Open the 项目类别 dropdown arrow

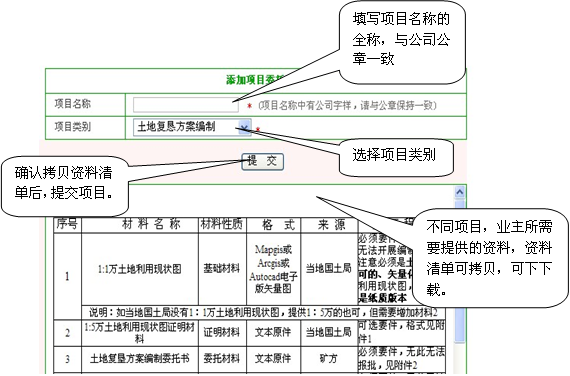pyautogui.click(x=245, y=127)
